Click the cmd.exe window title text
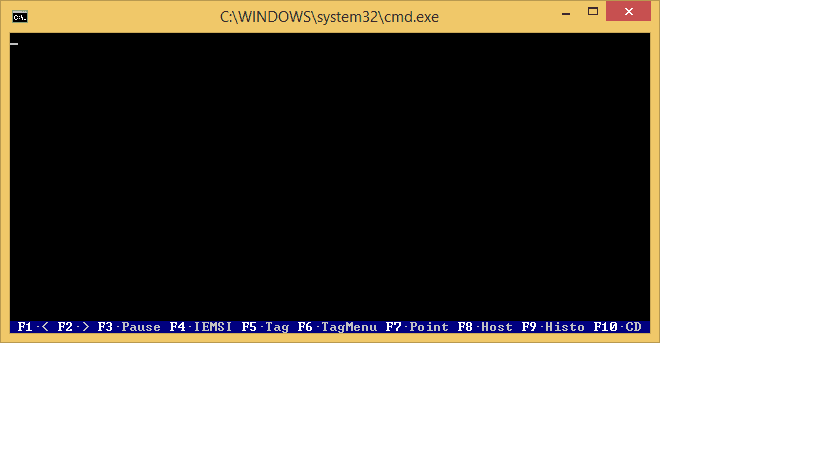This screenshot has width=819, height=460. click(x=329, y=17)
